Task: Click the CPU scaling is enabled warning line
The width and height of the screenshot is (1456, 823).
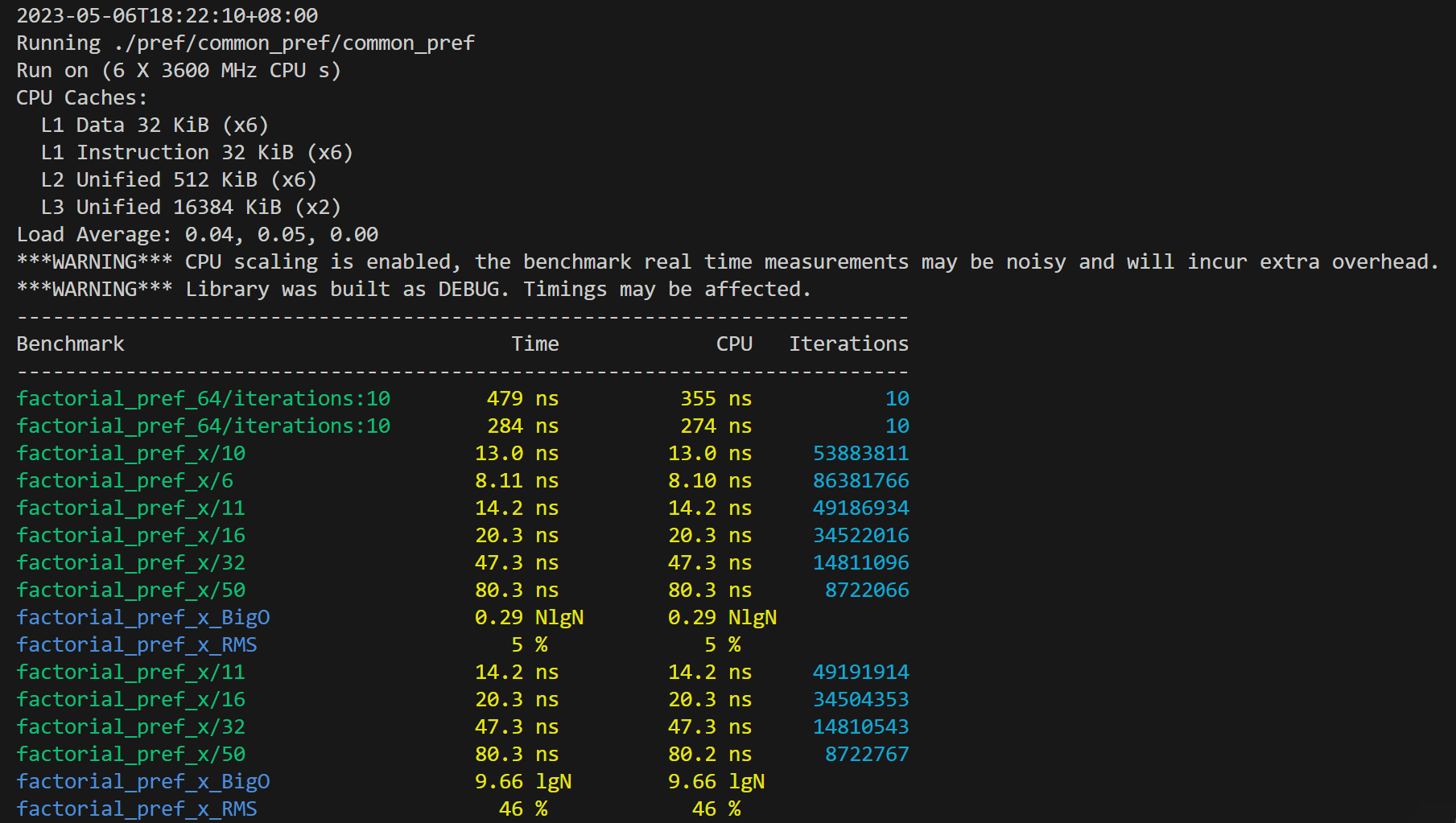Action: tap(728, 261)
